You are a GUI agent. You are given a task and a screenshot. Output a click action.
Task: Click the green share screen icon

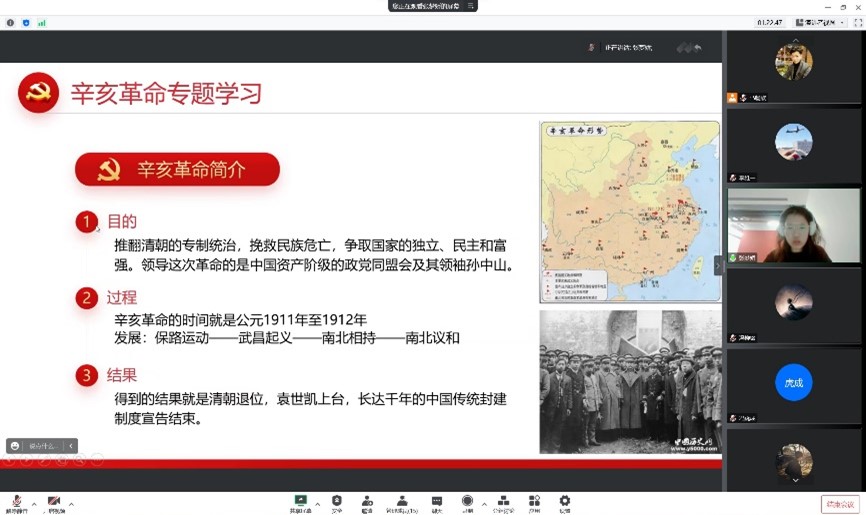coord(300,501)
